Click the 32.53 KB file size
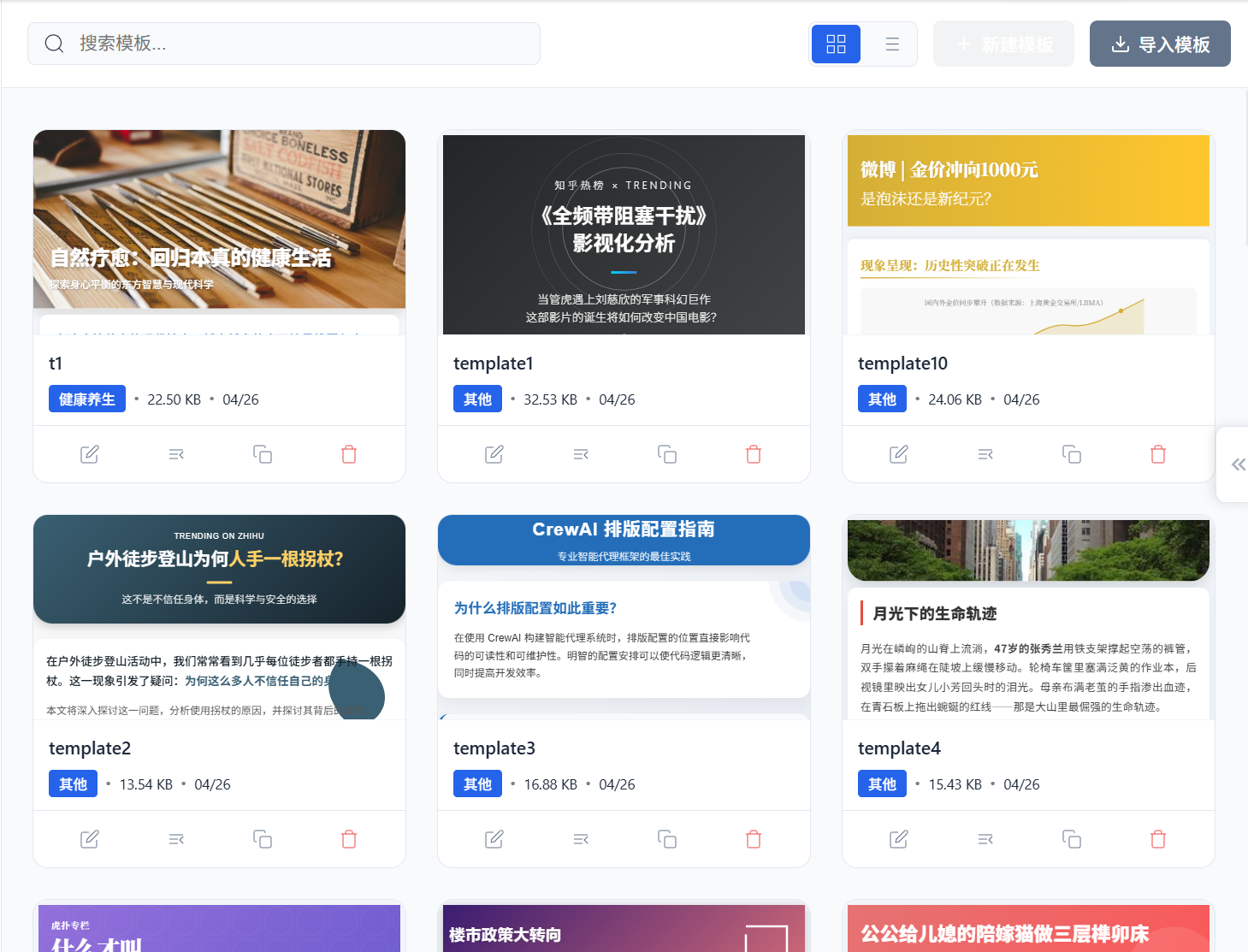 [550, 399]
